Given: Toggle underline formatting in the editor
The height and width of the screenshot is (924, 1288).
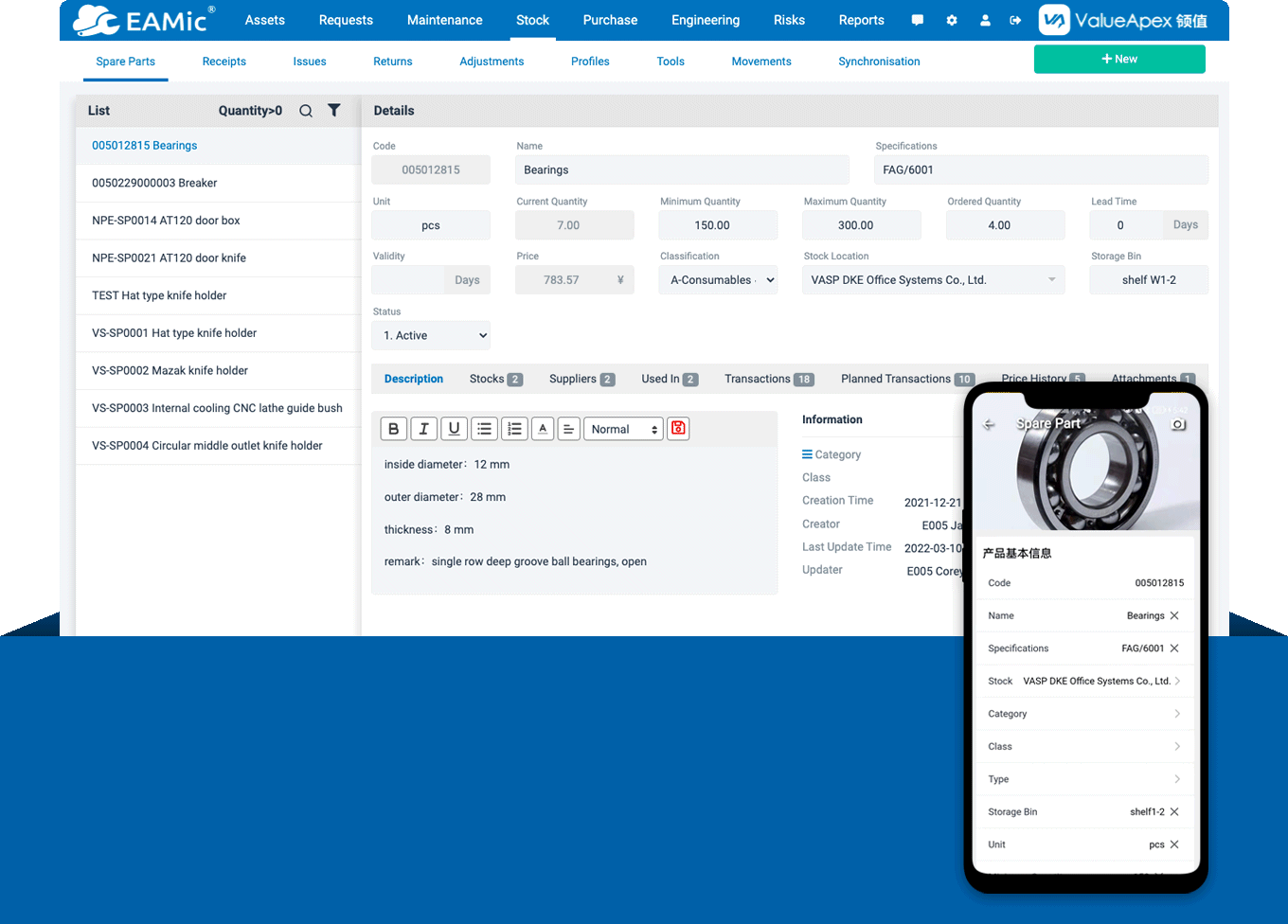Looking at the screenshot, I should pyautogui.click(x=455, y=428).
